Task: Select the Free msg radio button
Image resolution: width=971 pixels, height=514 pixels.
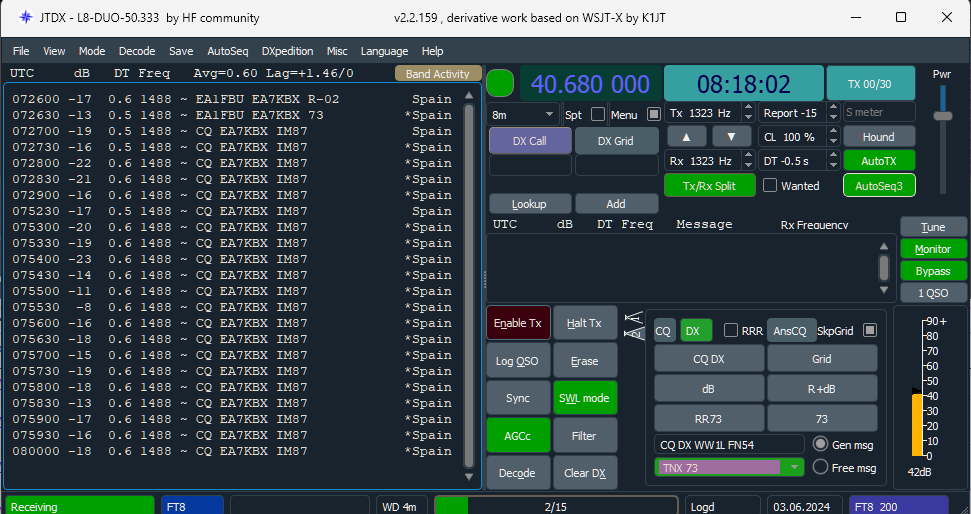Action: 821,467
